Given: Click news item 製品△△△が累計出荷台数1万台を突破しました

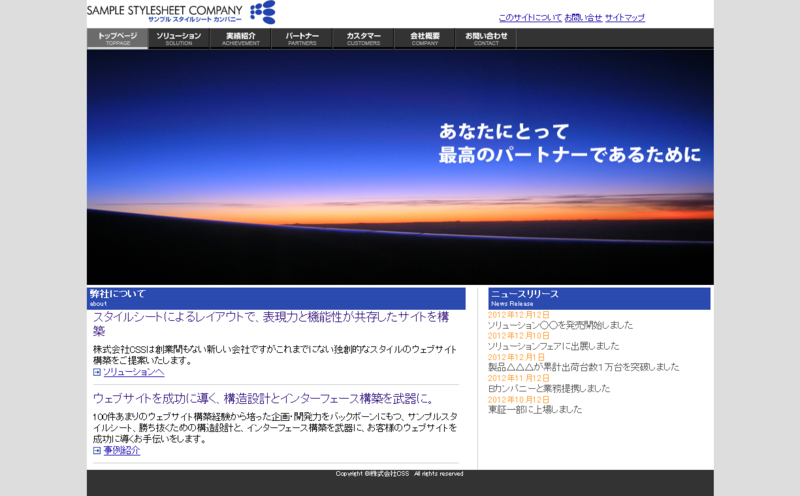Looking at the screenshot, I should (x=584, y=367).
